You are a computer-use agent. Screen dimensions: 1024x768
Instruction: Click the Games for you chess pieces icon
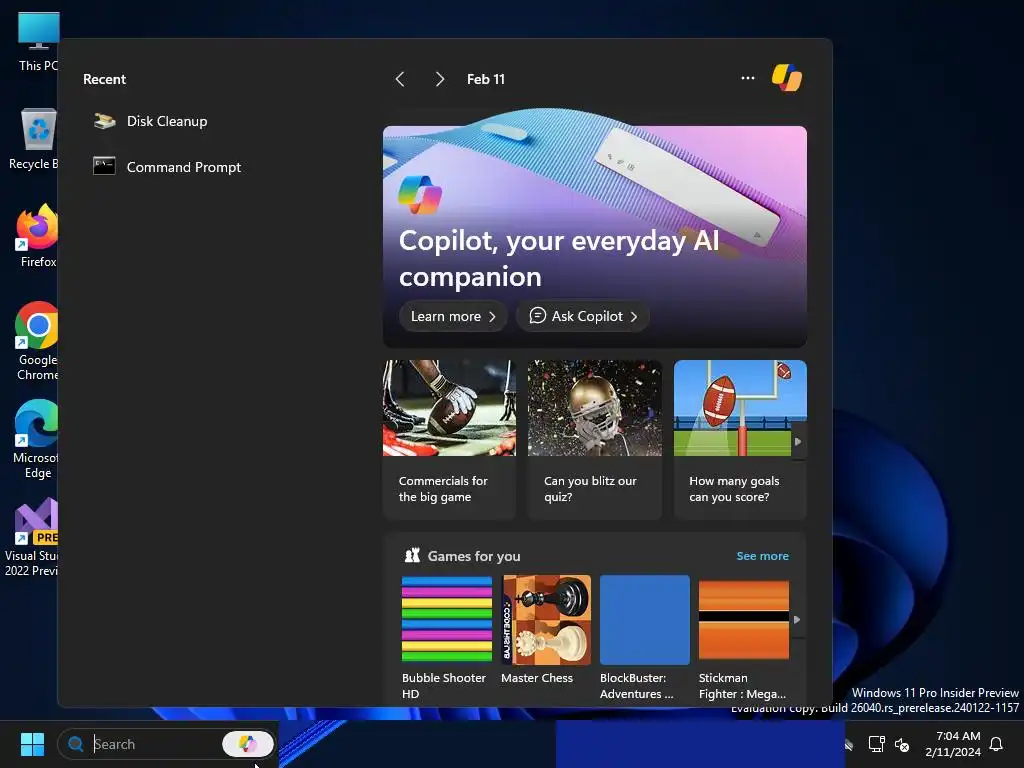[412, 556]
